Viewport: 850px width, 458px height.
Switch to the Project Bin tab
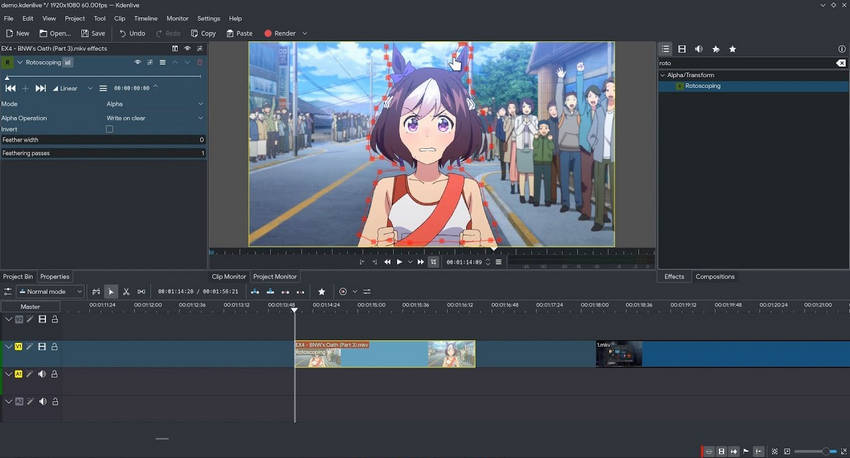(x=18, y=276)
